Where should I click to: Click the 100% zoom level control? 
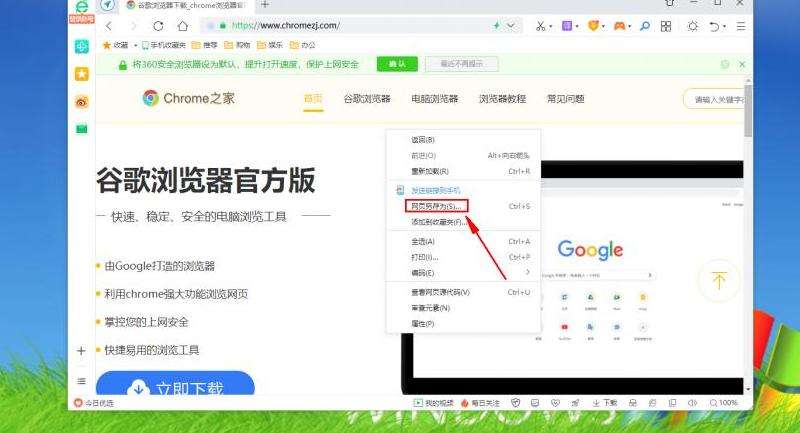pyautogui.click(x=724, y=403)
